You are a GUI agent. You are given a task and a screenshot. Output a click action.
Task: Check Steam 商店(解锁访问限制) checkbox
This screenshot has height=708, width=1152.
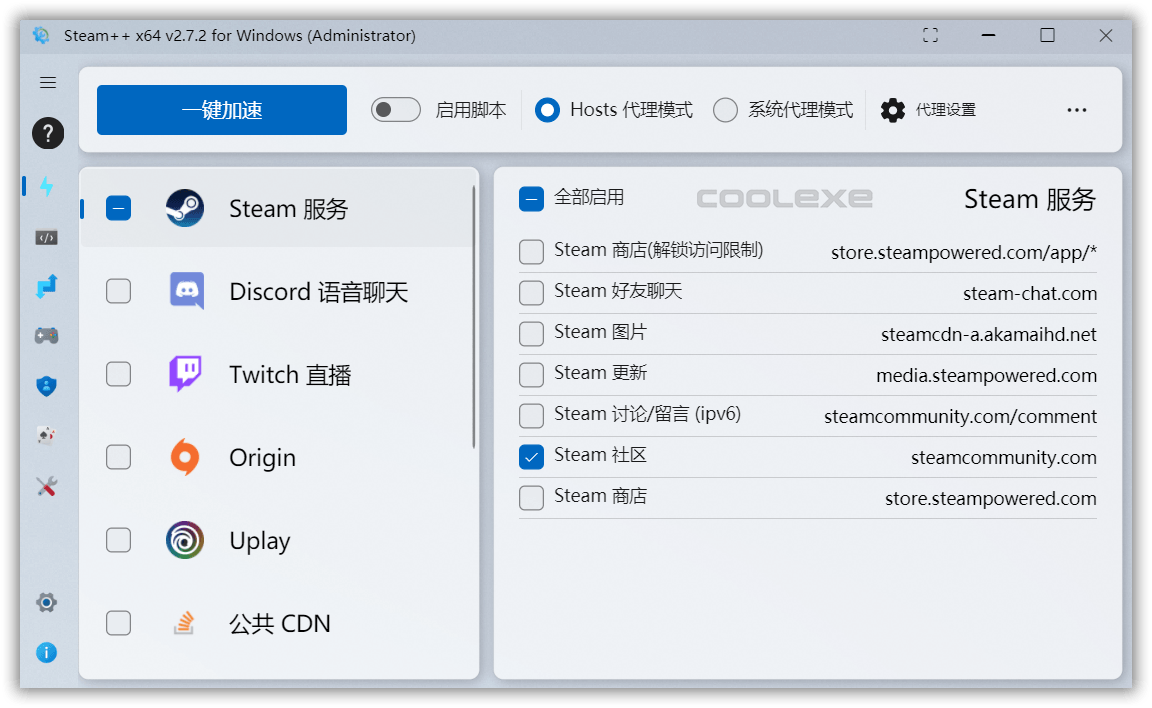[531, 252]
